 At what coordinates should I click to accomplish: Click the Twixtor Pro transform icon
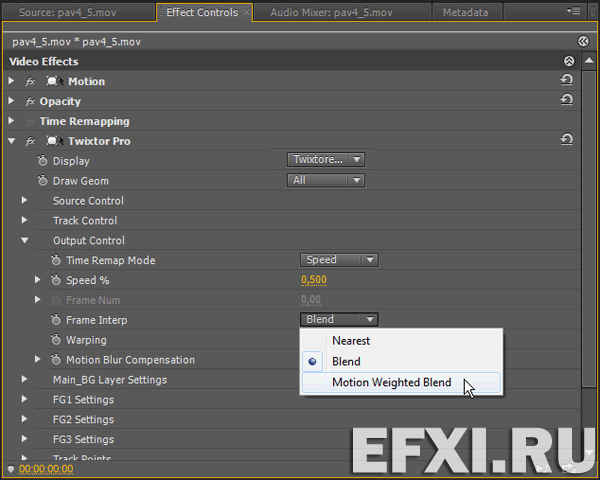(54, 141)
